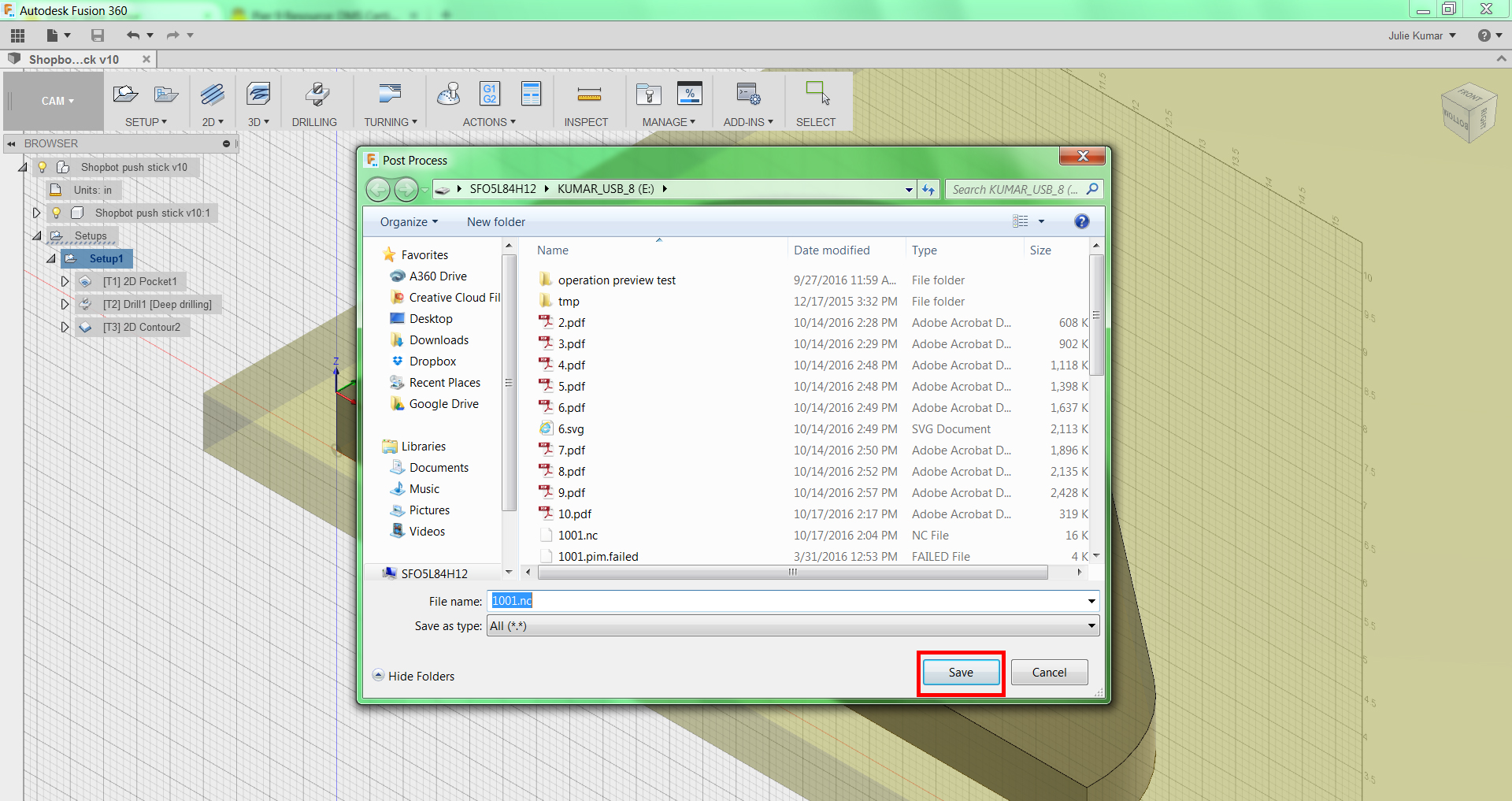Image resolution: width=1512 pixels, height=801 pixels.
Task: Click the Drilling tool icon
Action: pos(317,95)
